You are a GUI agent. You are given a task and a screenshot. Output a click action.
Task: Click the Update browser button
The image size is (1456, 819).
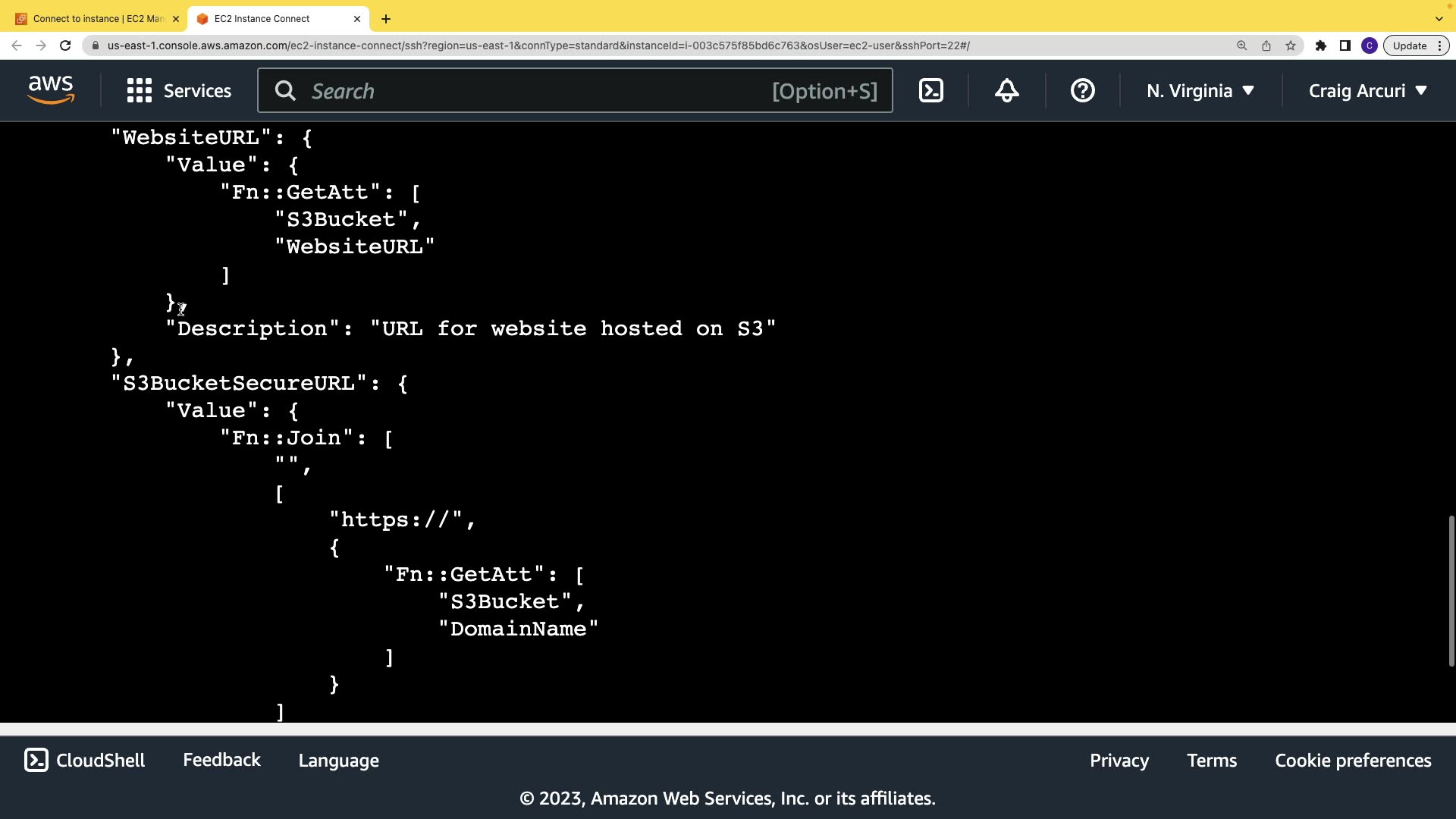tap(1409, 45)
